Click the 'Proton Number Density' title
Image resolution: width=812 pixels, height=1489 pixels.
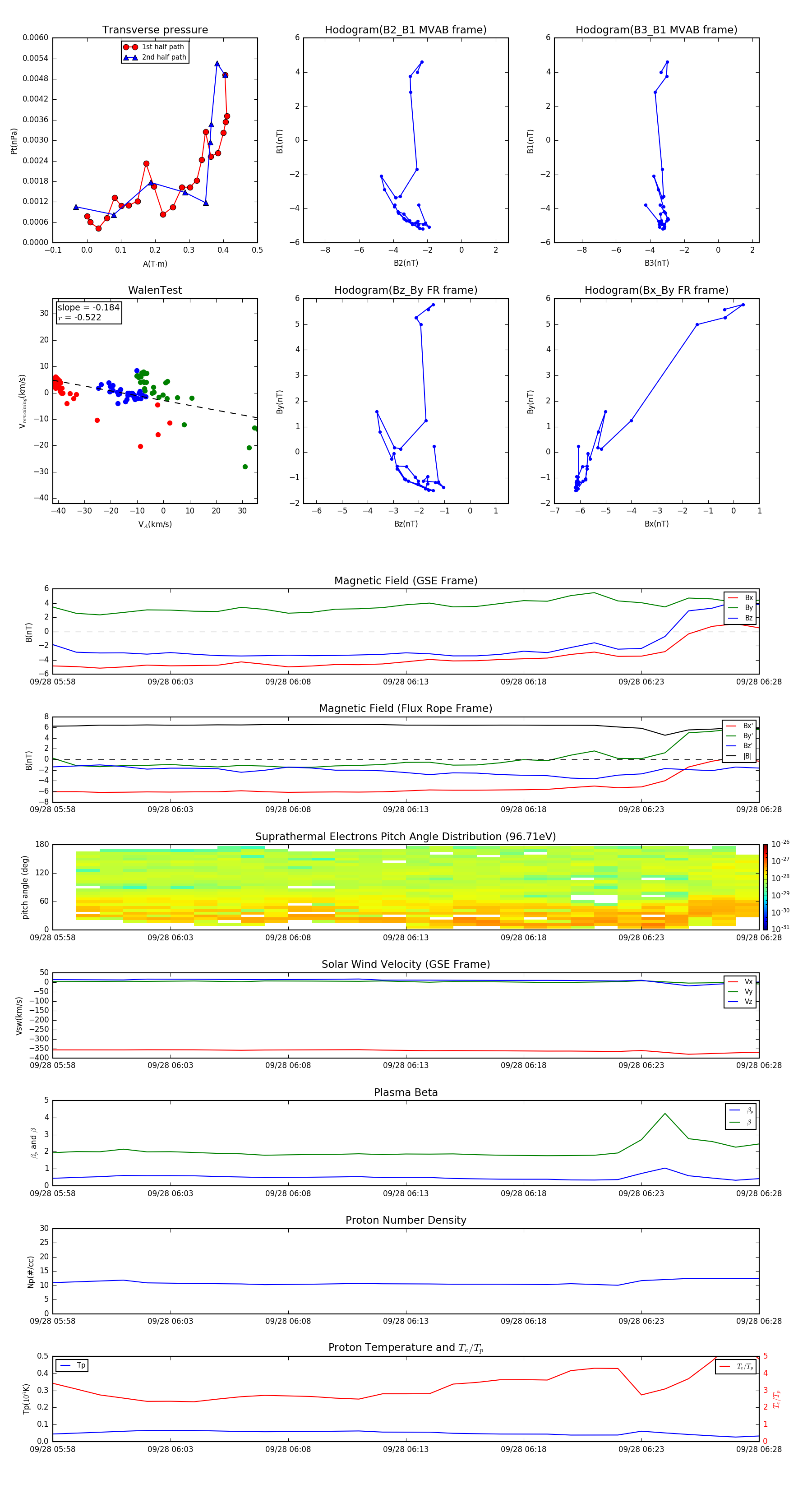point(406,1220)
